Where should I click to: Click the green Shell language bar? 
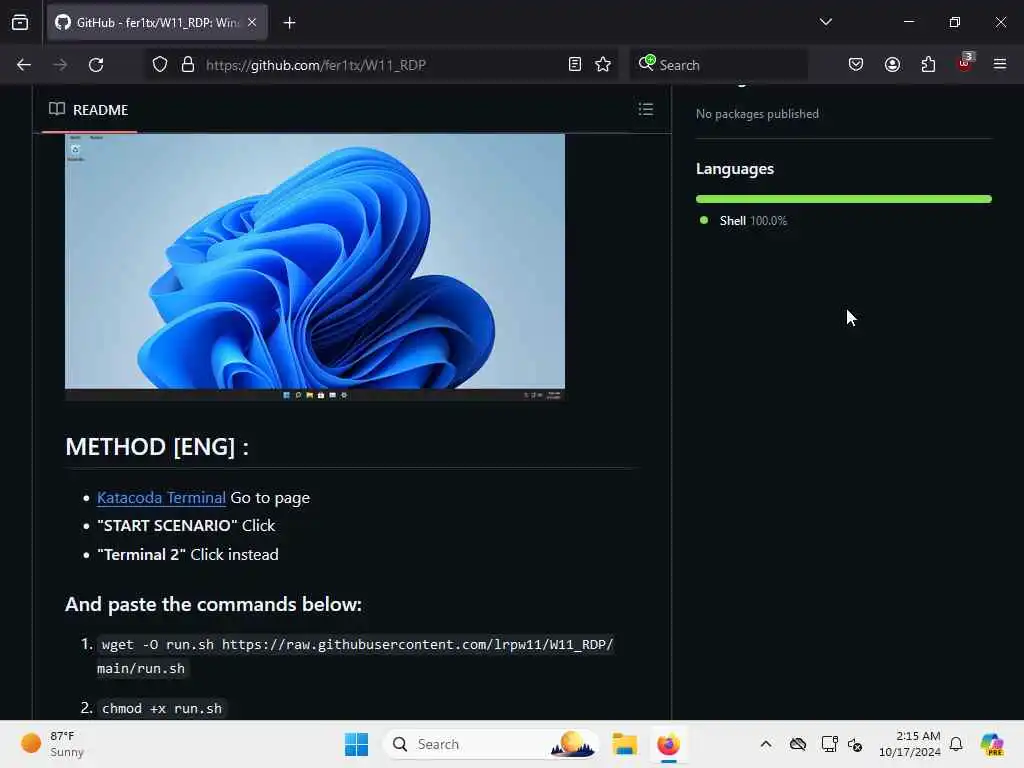(844, 199)
